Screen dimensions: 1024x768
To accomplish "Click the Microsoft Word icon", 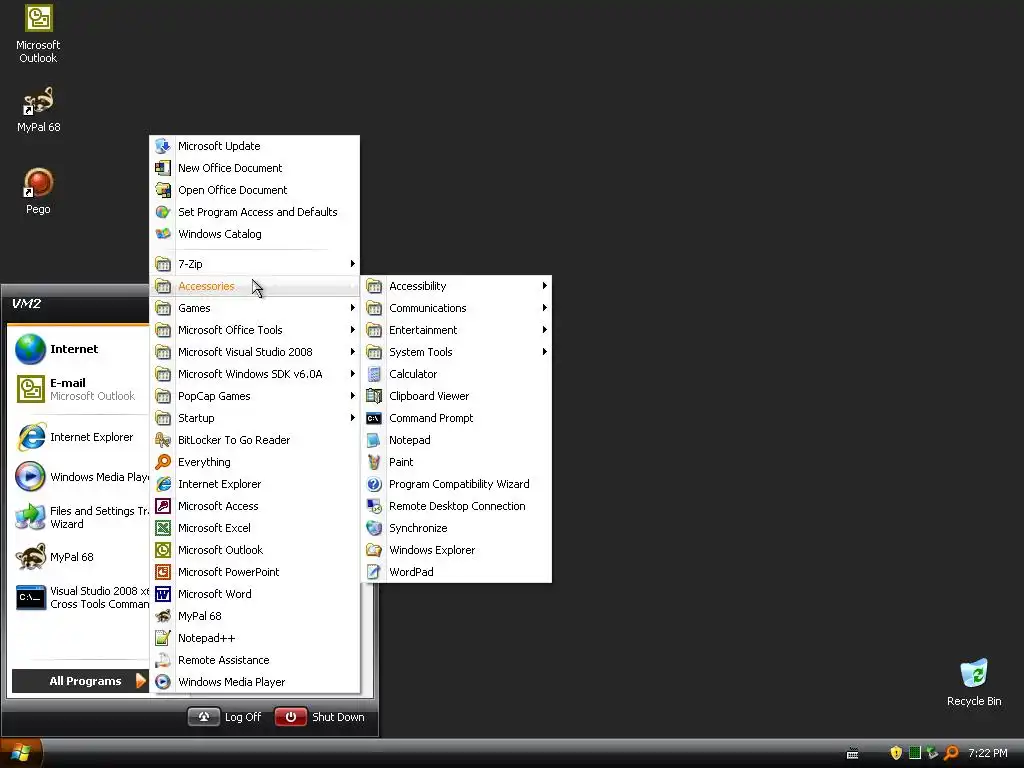I will 163,594.
